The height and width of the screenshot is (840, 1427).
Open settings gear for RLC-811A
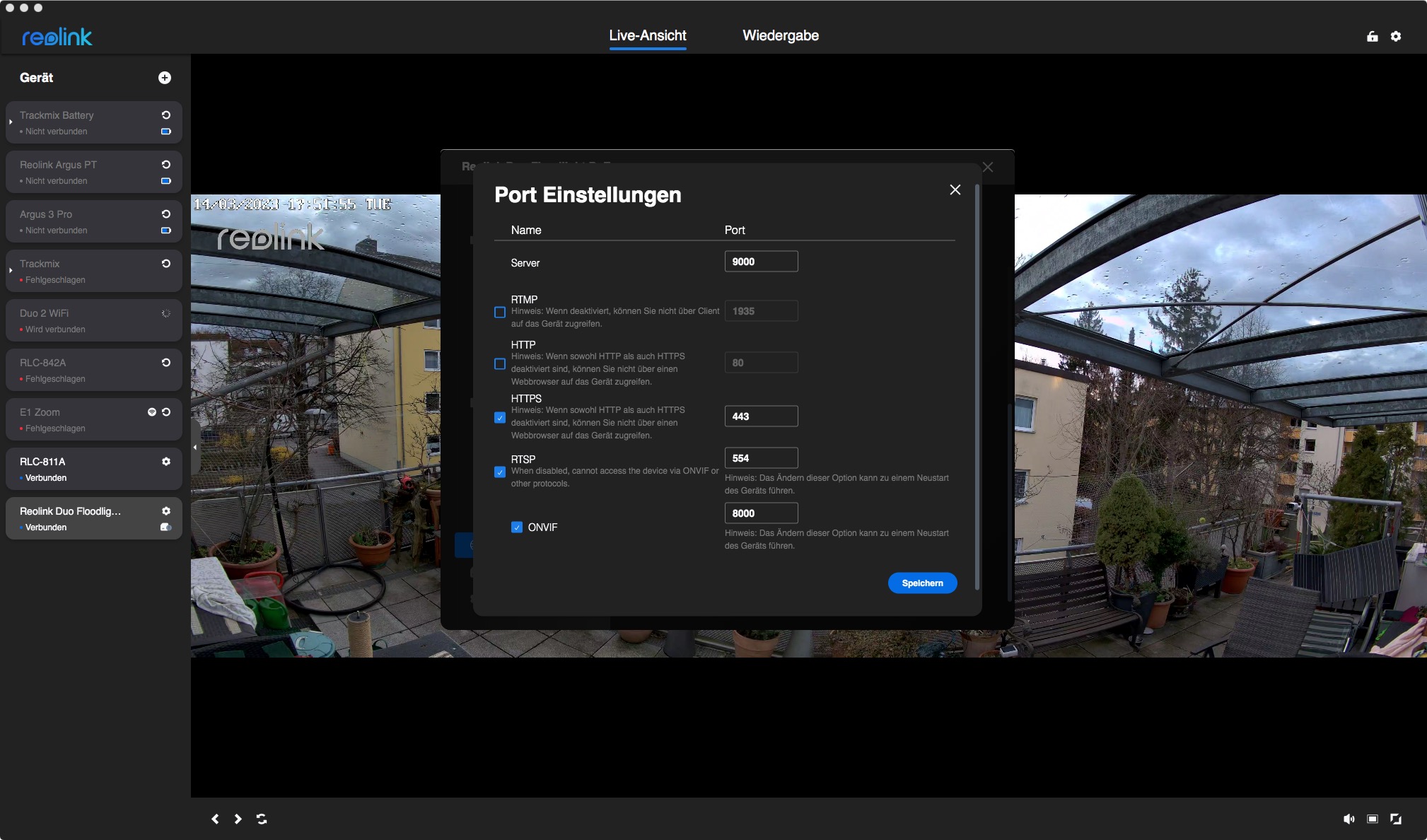166,462
